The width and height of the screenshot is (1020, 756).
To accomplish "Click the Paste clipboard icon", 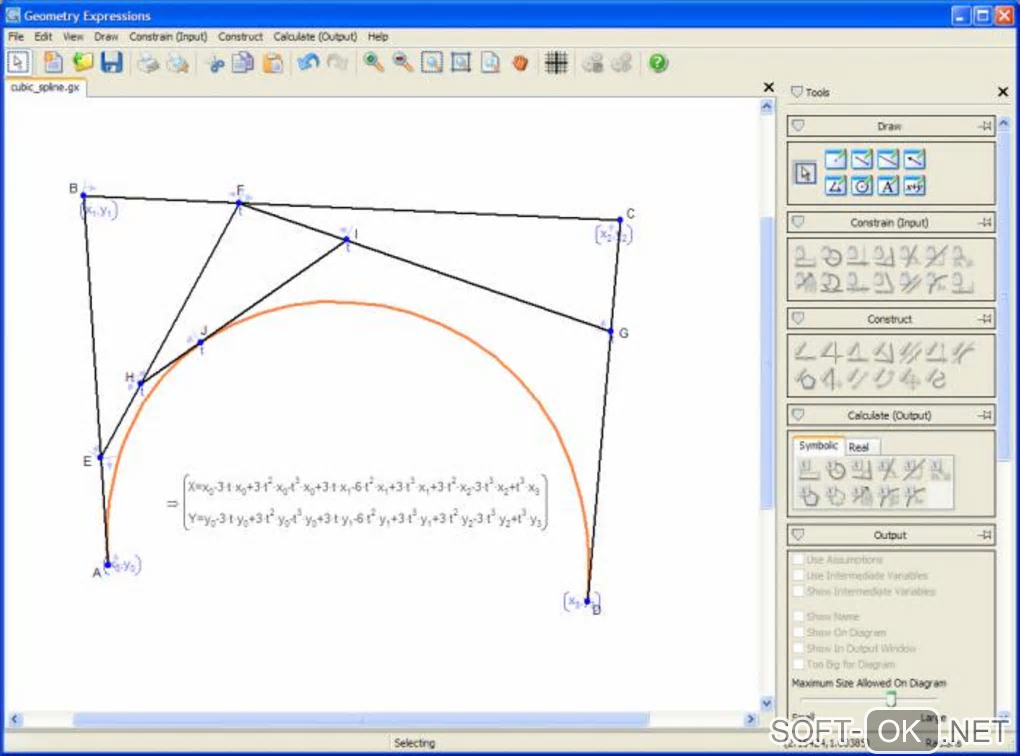I will pyautogui.click(x=273, y=63).
